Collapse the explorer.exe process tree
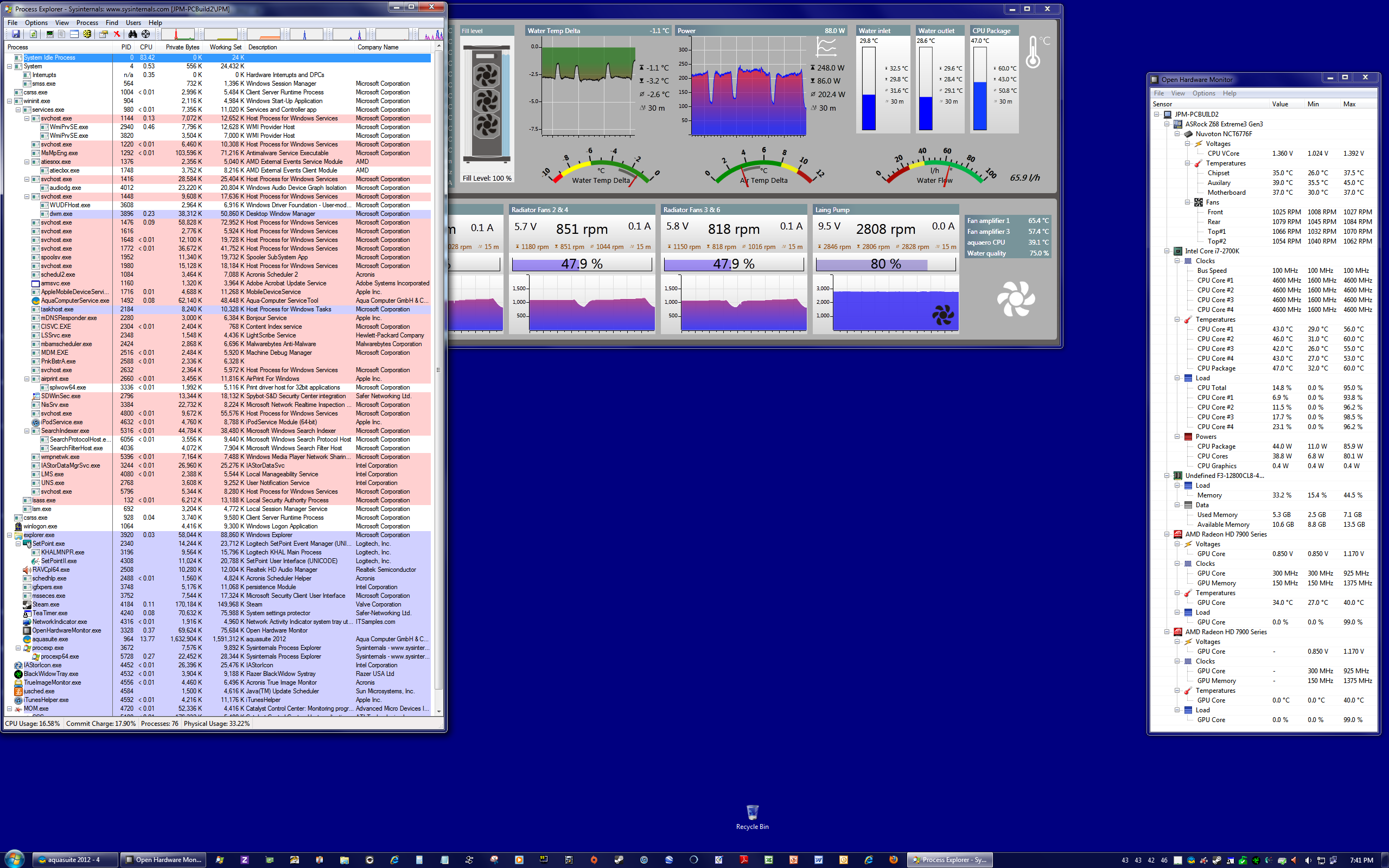Screen dimensions: 1389x868 10,535
